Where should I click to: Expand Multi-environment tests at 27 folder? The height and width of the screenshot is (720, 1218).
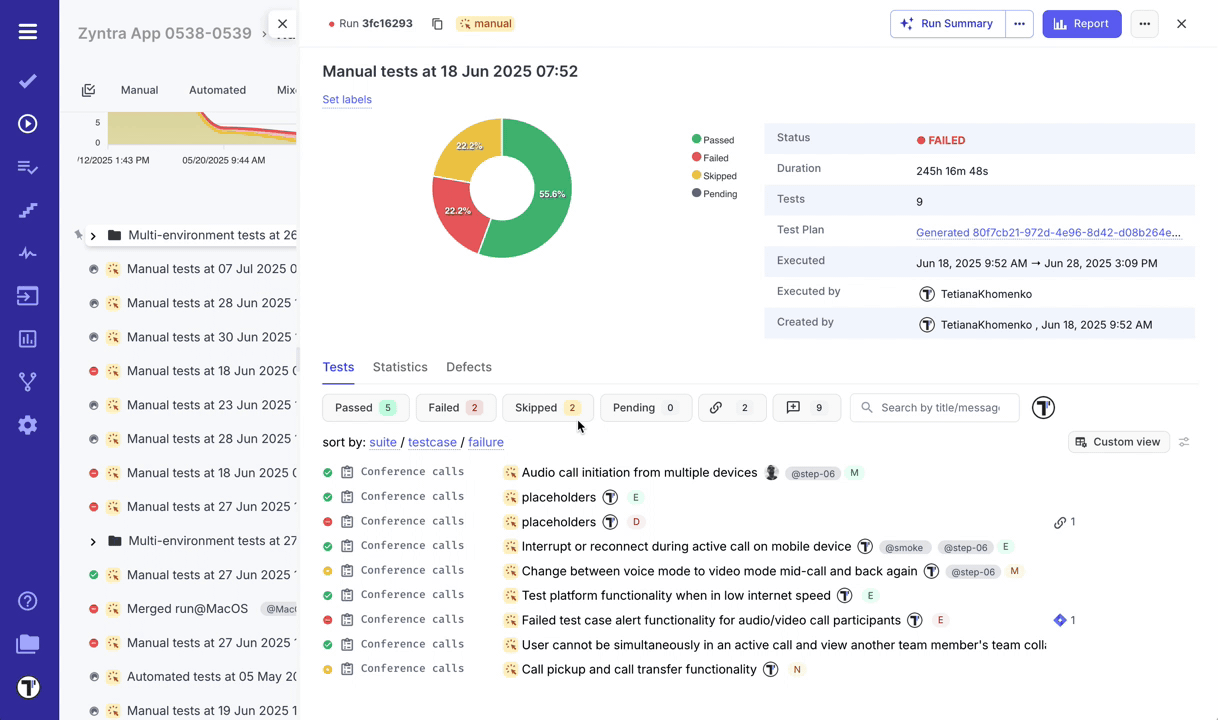click(93, 542)
